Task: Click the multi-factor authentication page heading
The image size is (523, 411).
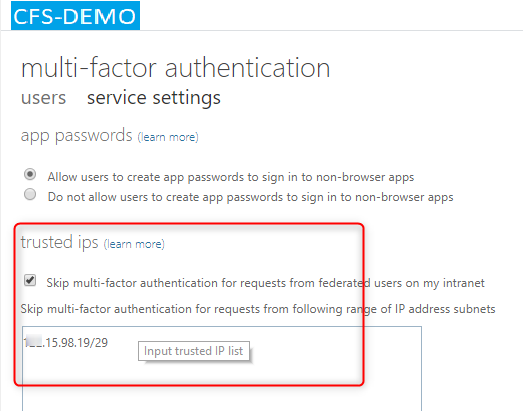Action: click(175, 68)
